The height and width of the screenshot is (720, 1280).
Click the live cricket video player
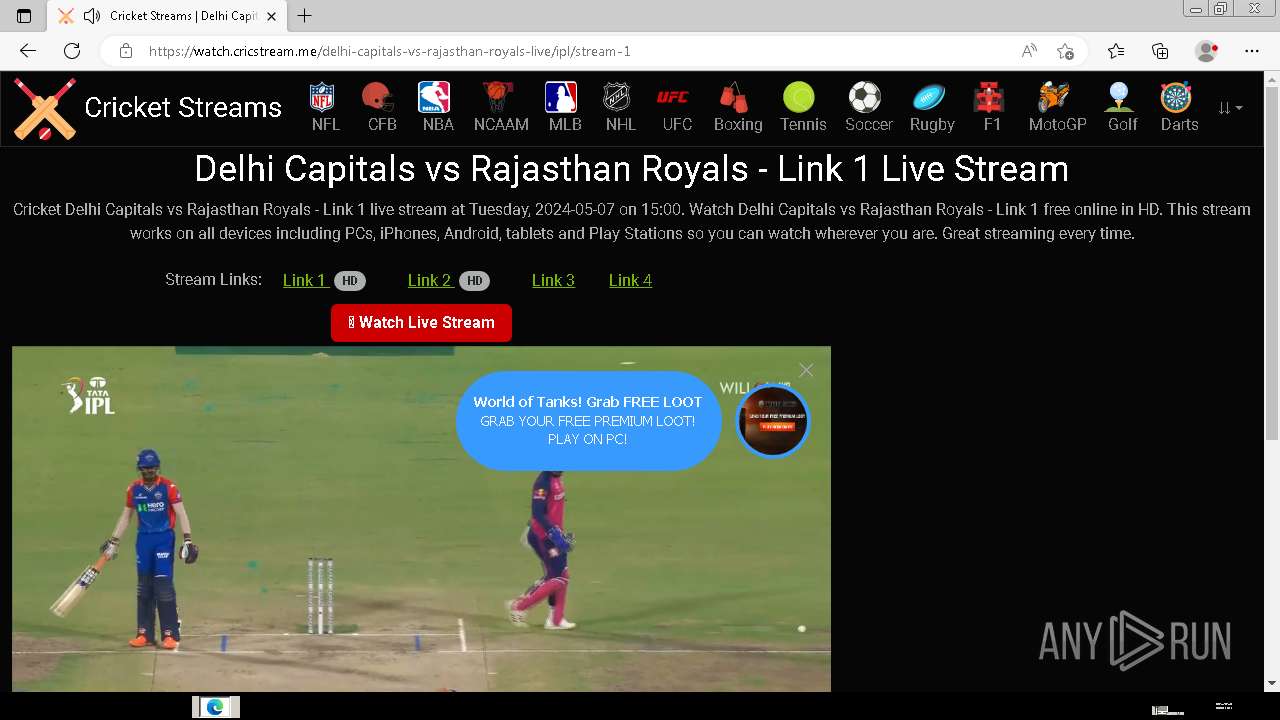tap(421, 519)
